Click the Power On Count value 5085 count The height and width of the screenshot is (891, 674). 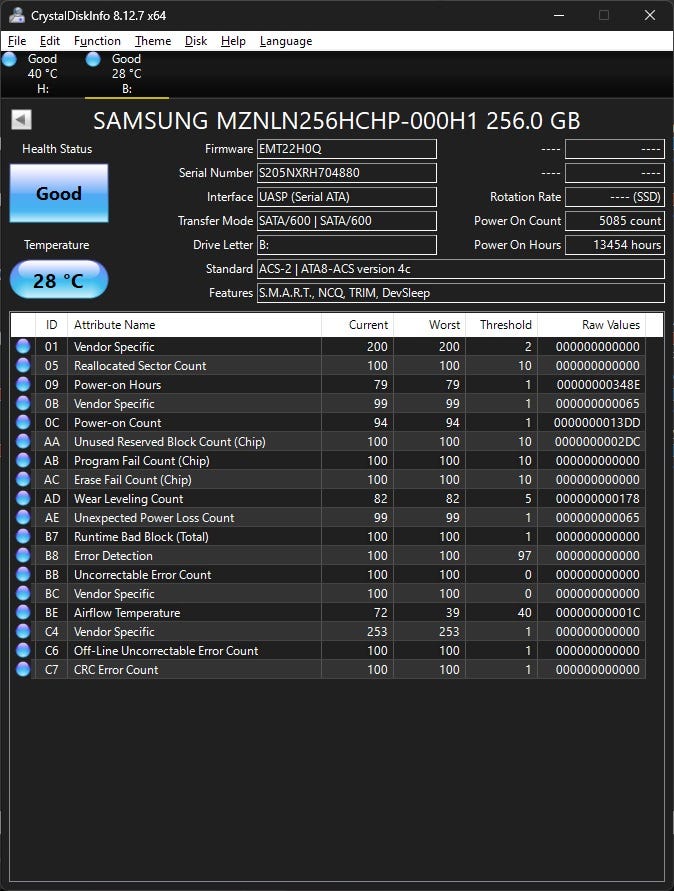point(614,220)
